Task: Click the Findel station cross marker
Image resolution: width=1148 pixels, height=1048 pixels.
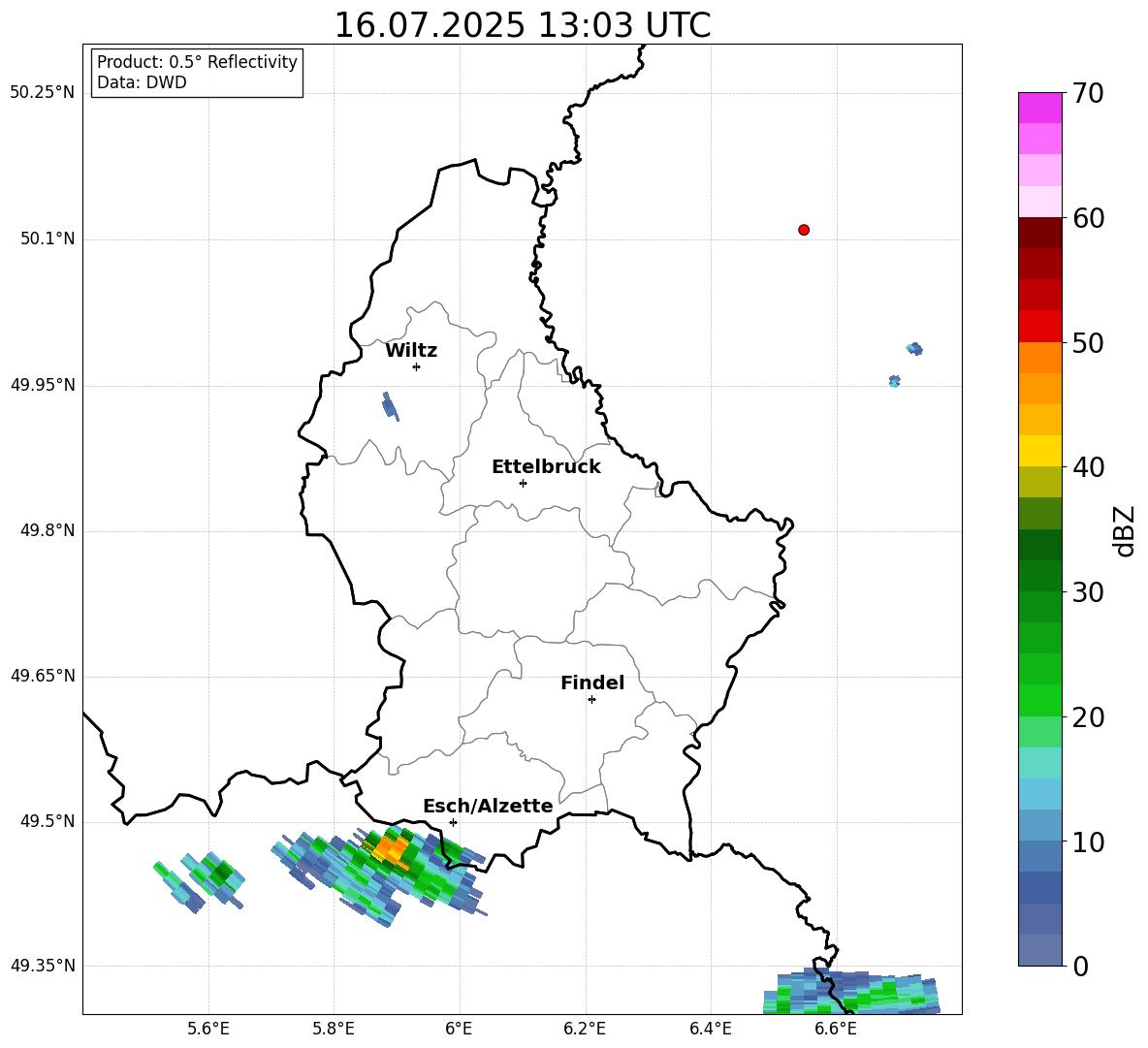Action: (591, 700)
